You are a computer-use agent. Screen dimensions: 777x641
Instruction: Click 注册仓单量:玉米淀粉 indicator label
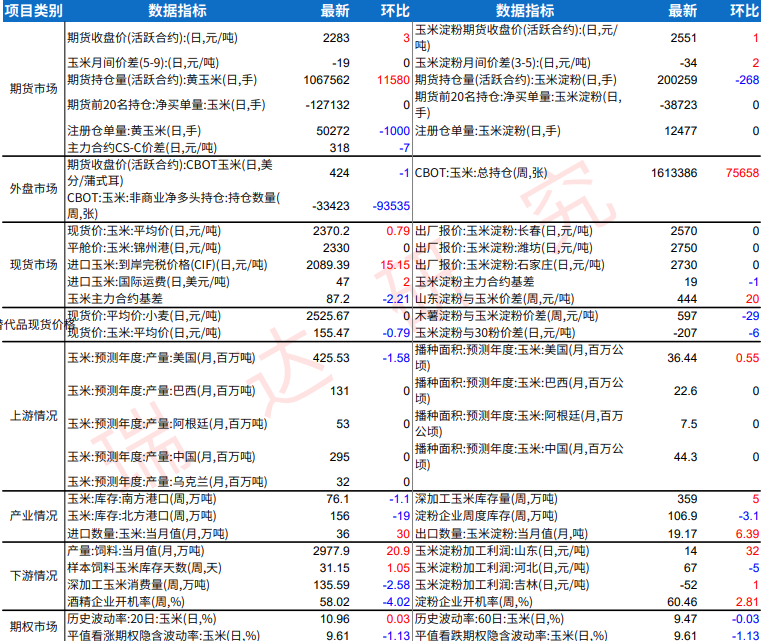coord(488,131)
